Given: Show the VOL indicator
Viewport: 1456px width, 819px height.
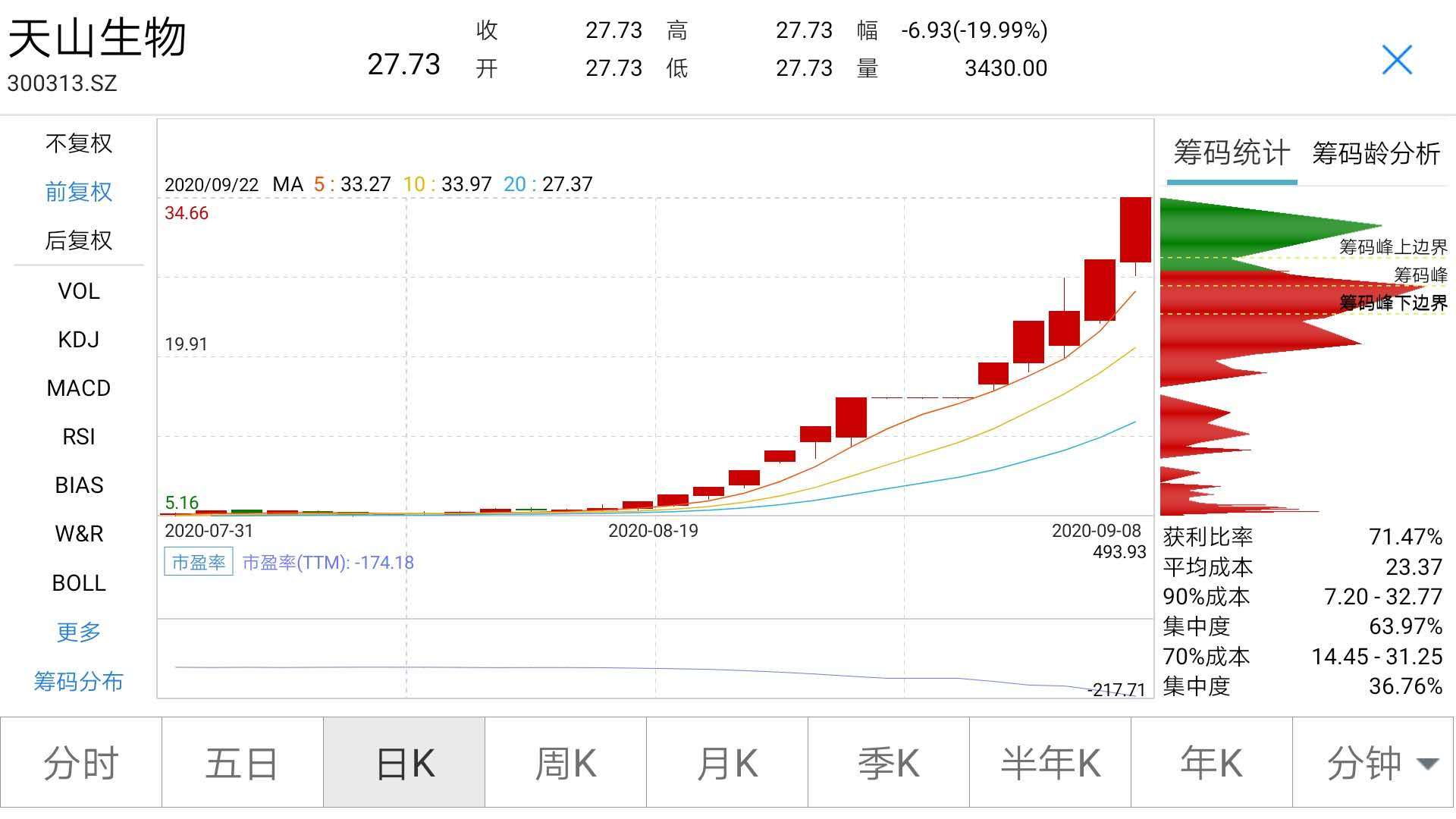Looking at the screenshot, I should tap(79, 291).
